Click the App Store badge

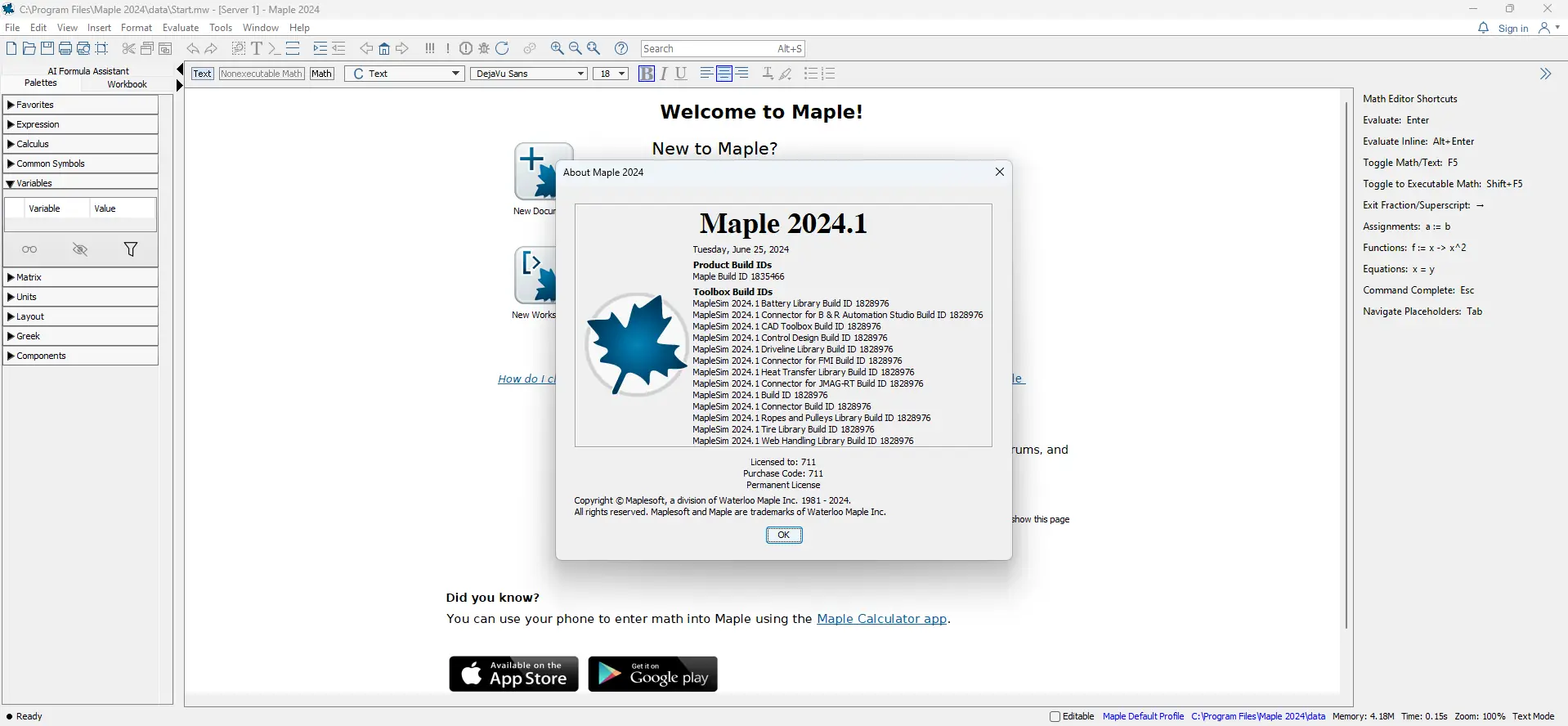[513, 674]
